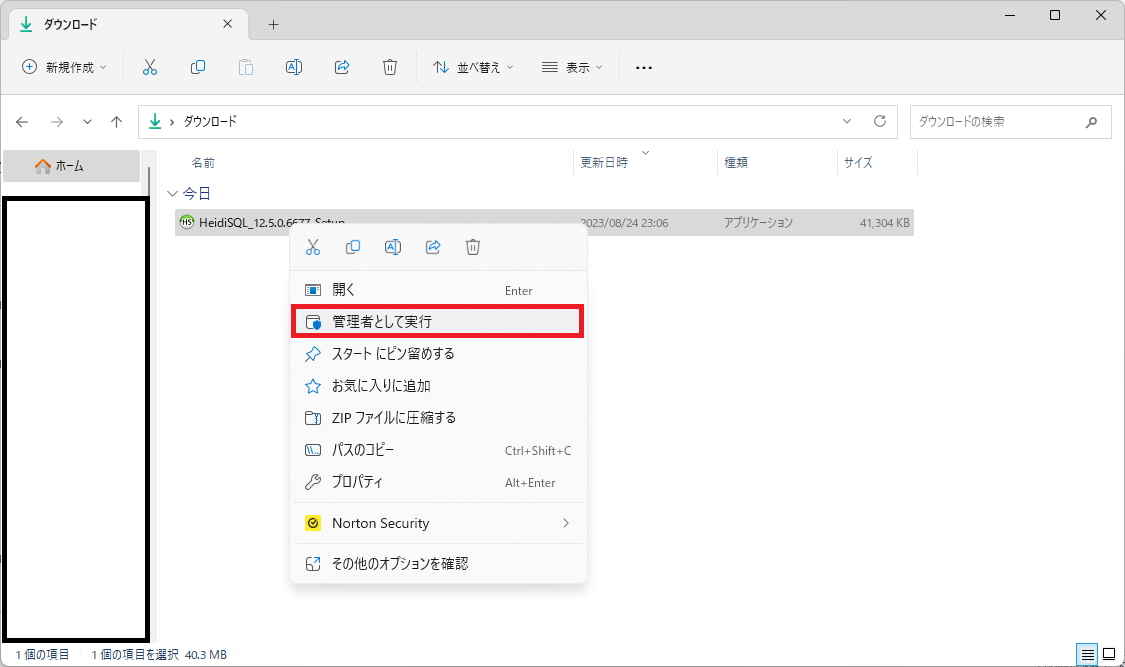1125x667 pixels.
Task: Click the toolbar share icon
Action: point(342,67)
